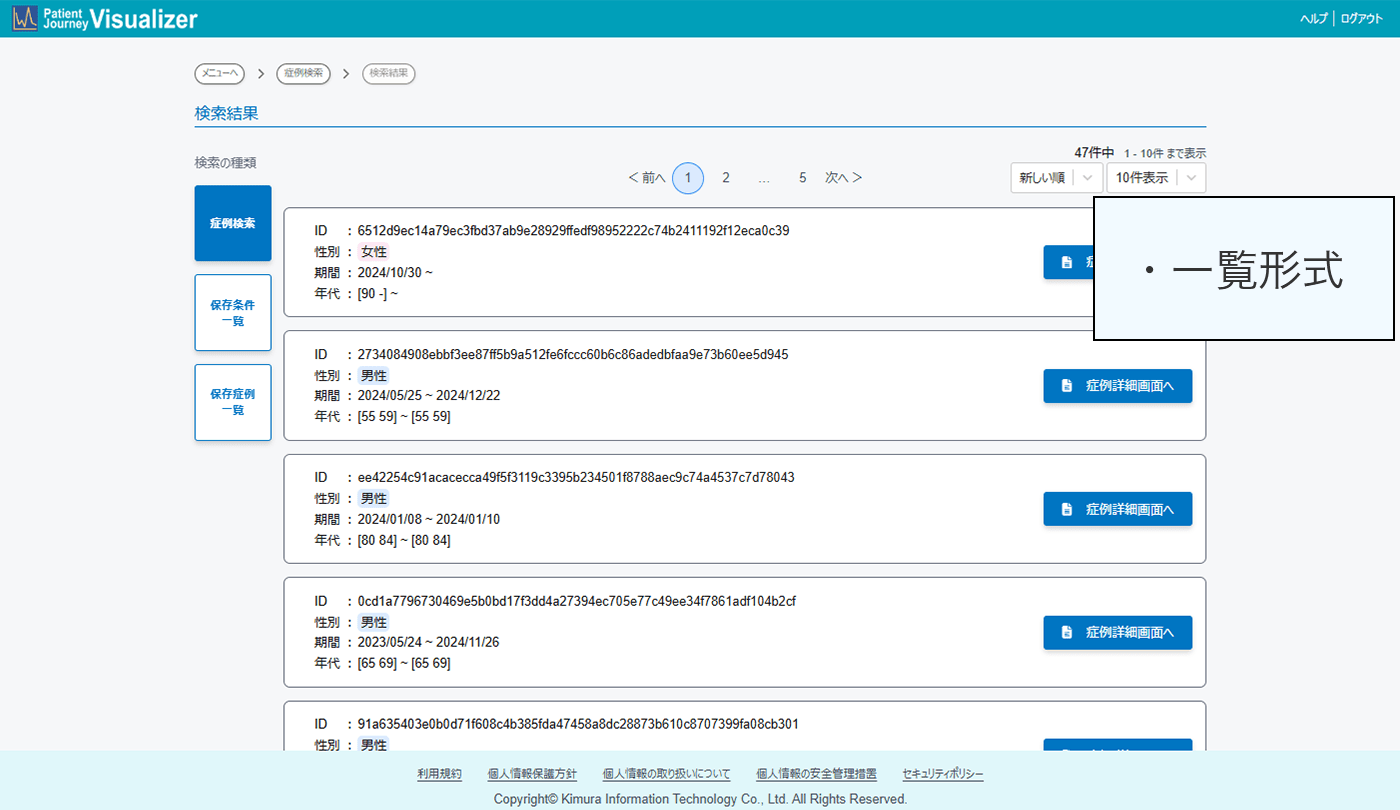Go to results page 2

tap(726, 178)
